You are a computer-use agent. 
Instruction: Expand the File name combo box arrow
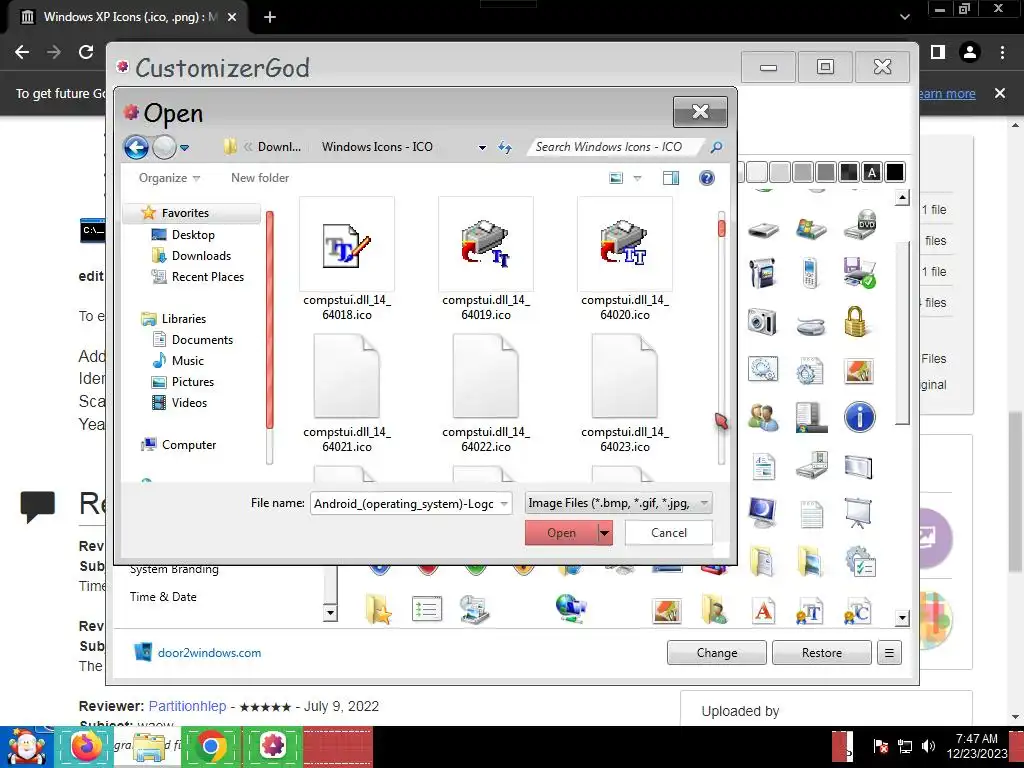tap(504, 504)
